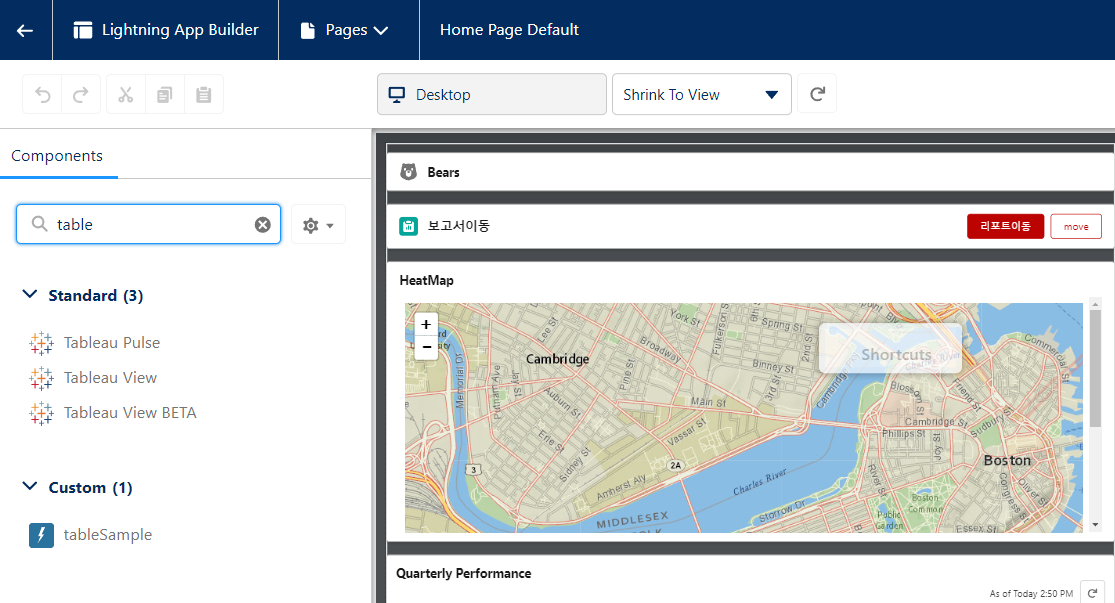Refresh the Quarterly Performance data

coord(1092,593)
